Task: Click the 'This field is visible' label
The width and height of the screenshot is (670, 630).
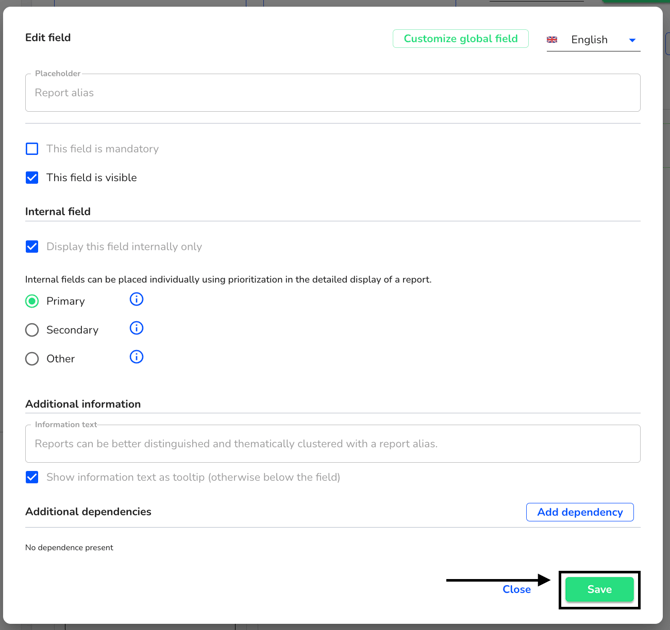Action: tap(91, 178)
